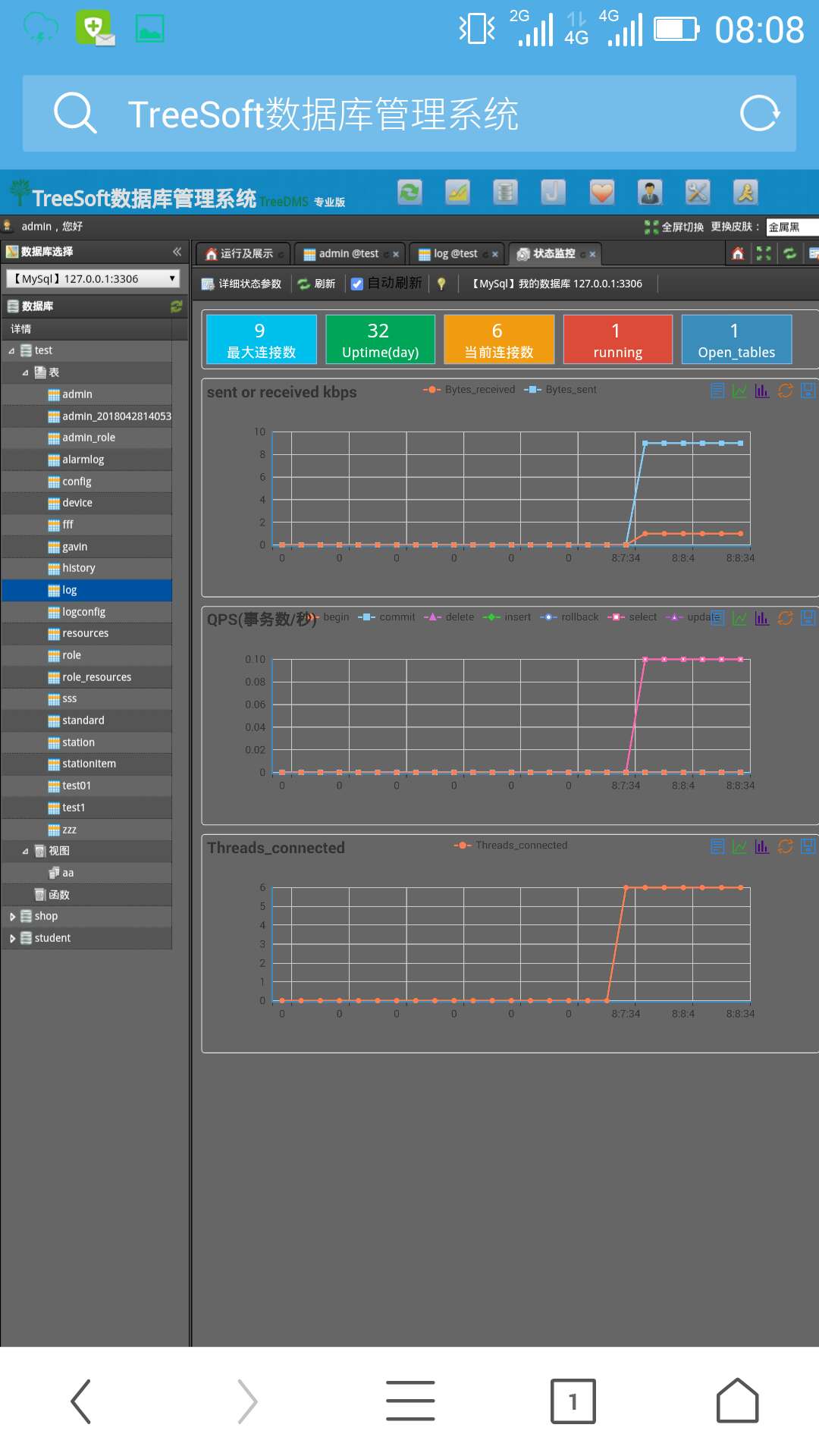Click the home icon beside the tab strip
The width and height of the screenshot is (819, 1456).
738,254
